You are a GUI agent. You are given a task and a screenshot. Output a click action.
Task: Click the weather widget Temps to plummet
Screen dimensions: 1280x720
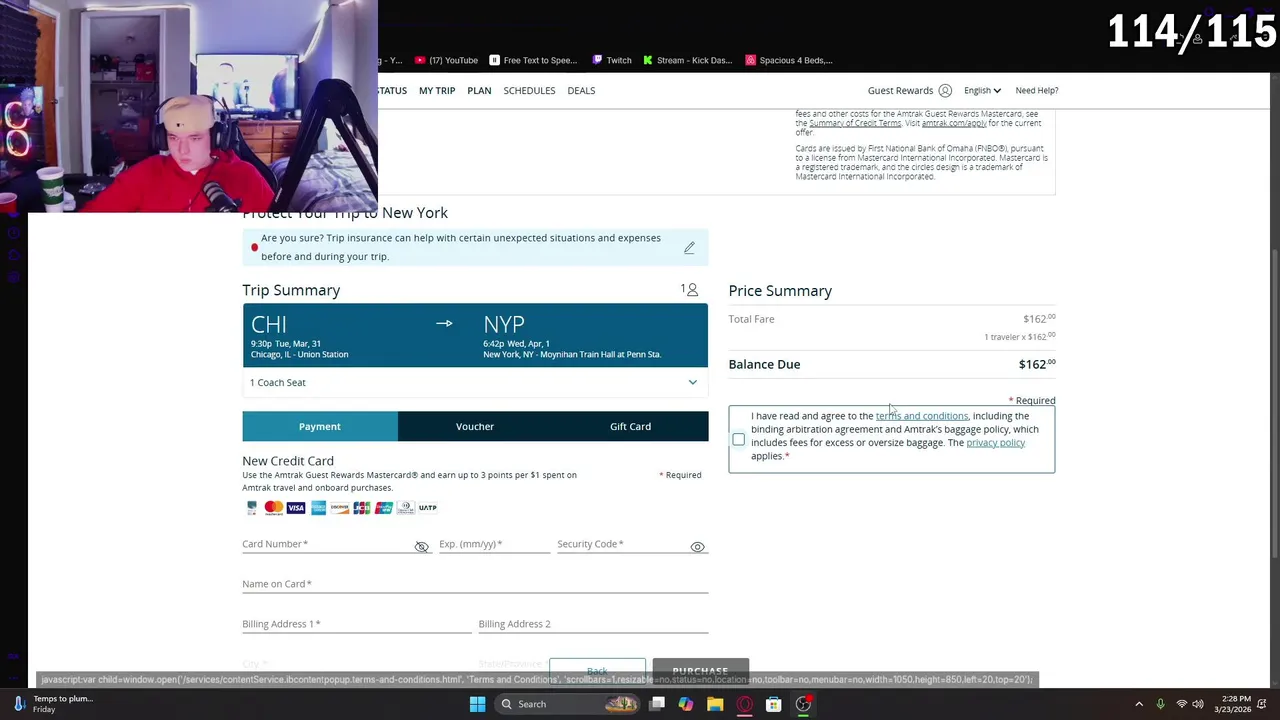[x=55, y=704]
